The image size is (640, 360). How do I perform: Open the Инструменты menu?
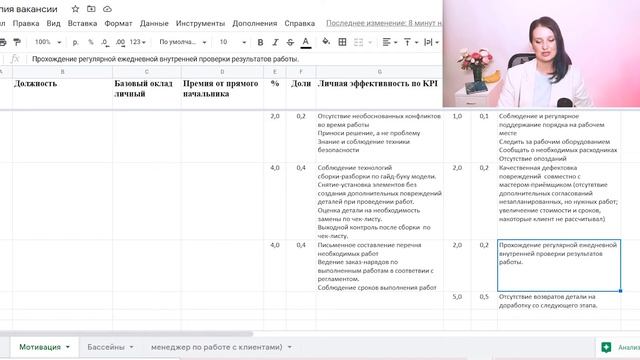pyautogui.click(x=200, y=23)
